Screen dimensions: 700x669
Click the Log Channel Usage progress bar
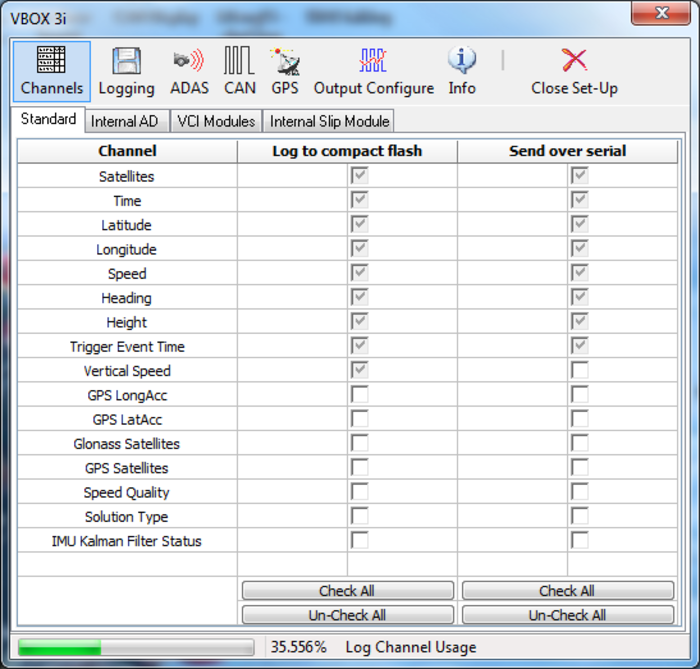coord(136,647)
